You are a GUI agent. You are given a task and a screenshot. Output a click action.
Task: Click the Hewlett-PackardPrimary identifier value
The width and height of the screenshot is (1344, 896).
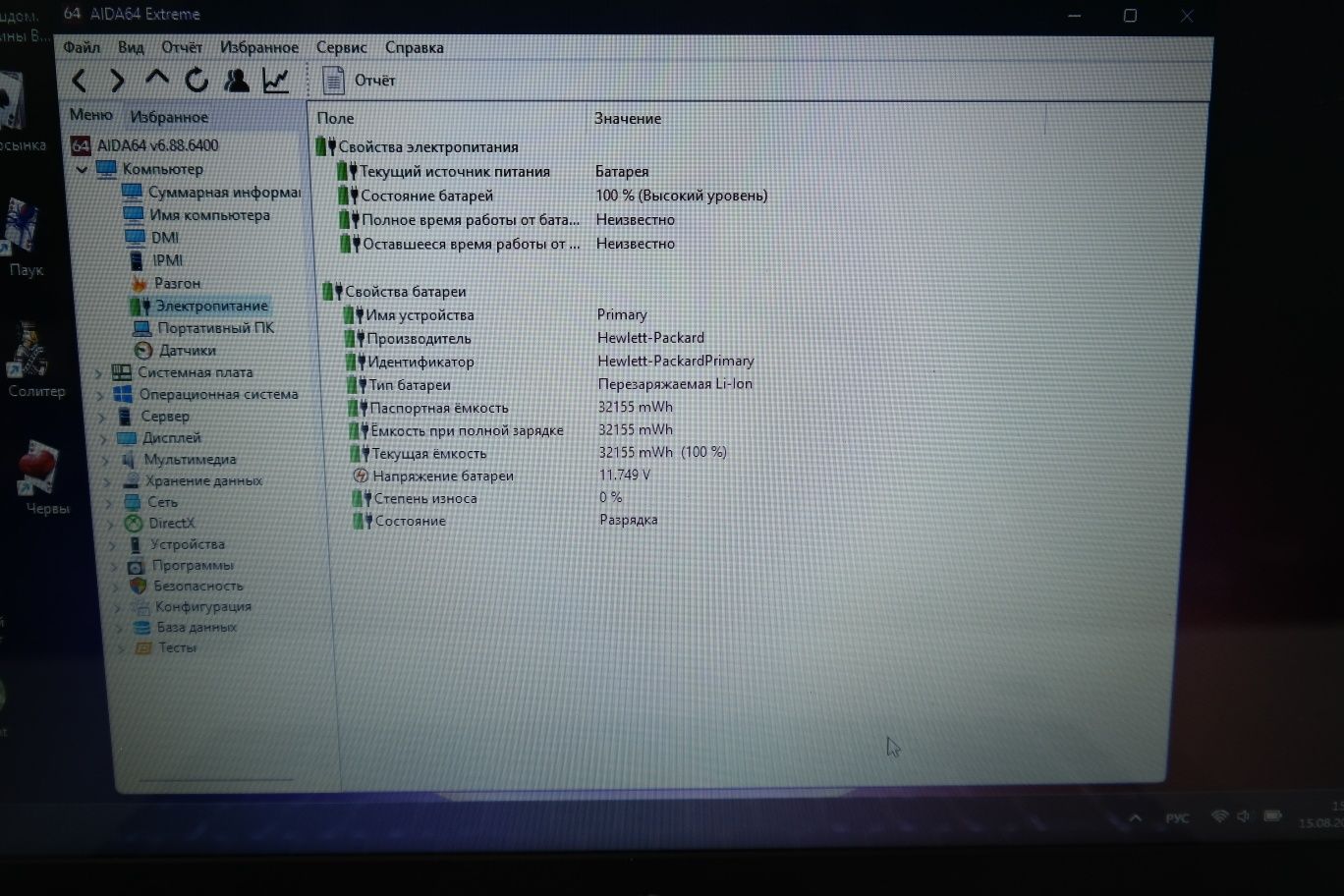tap(676, 361)
